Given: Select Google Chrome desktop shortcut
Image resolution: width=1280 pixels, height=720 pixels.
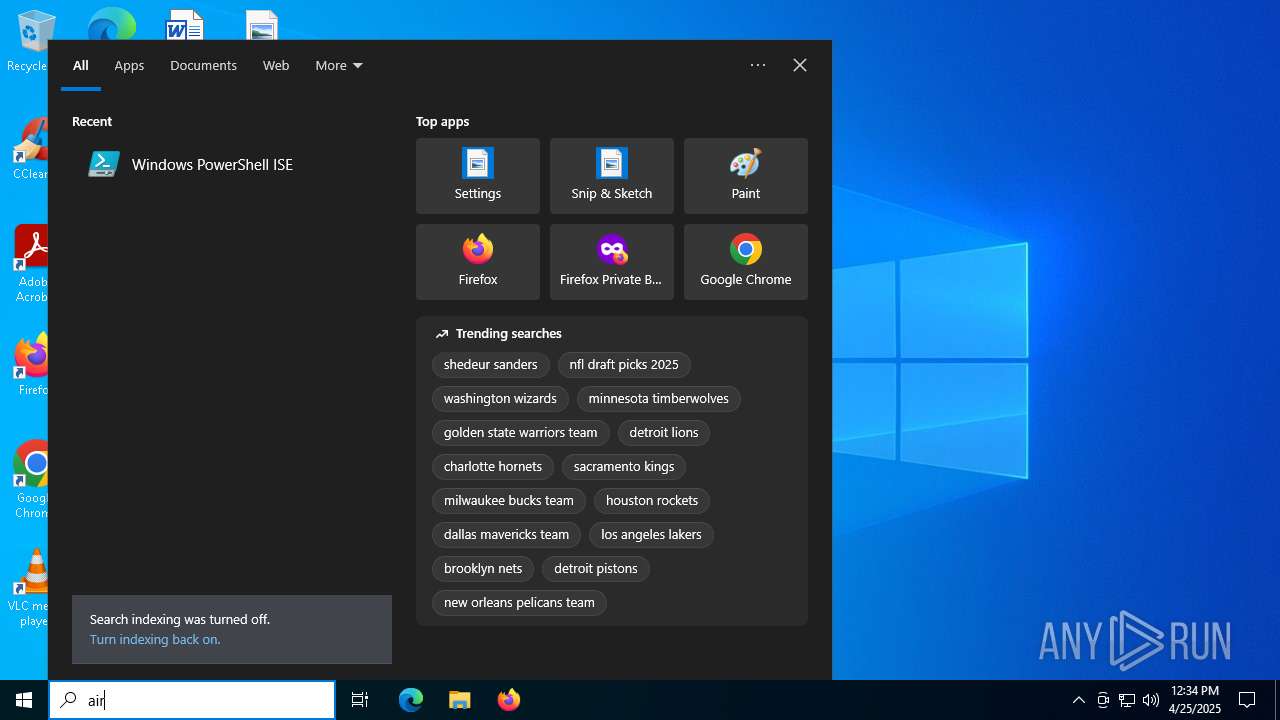Looking at the screenshot, I should pyautogui.click(x=32, y=480).
